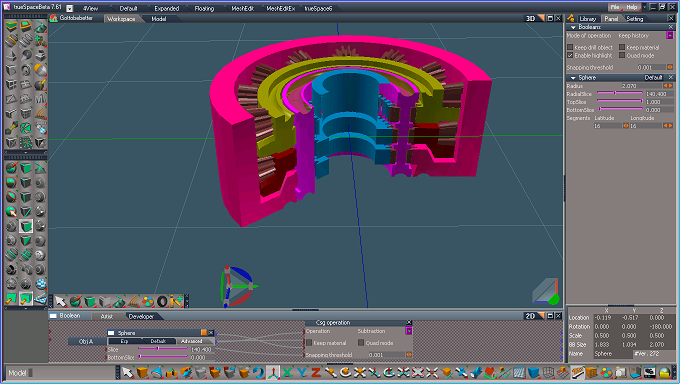Click the 3D view mode button
Image resolution: width=680 pixels, height=384 pixels.
pos(530,18)
